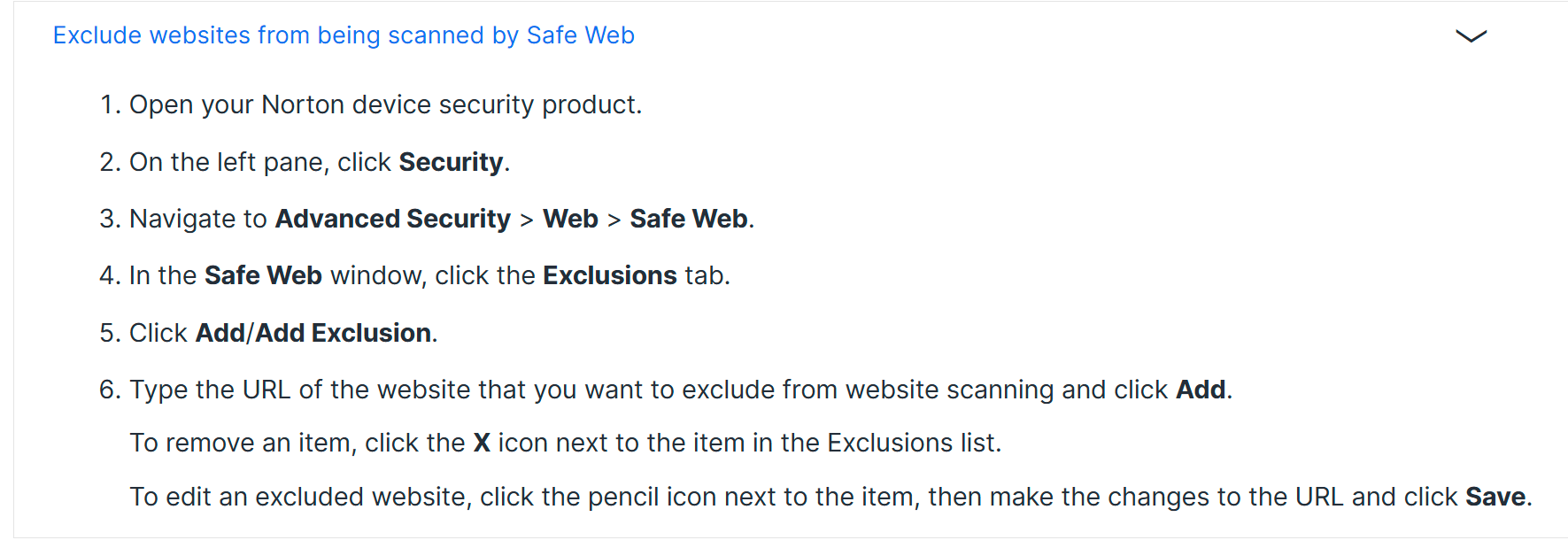Screen dimensions: 1568x548
Task: Click the bold Safe Web text in step 3
Action: pos(689,219)
